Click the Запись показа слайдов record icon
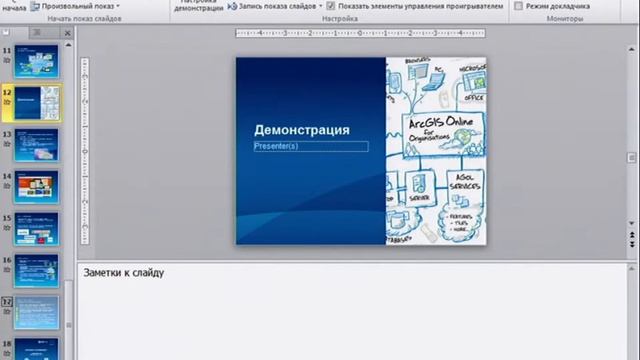This screenshot has height=360, width=640. point(232,6)
